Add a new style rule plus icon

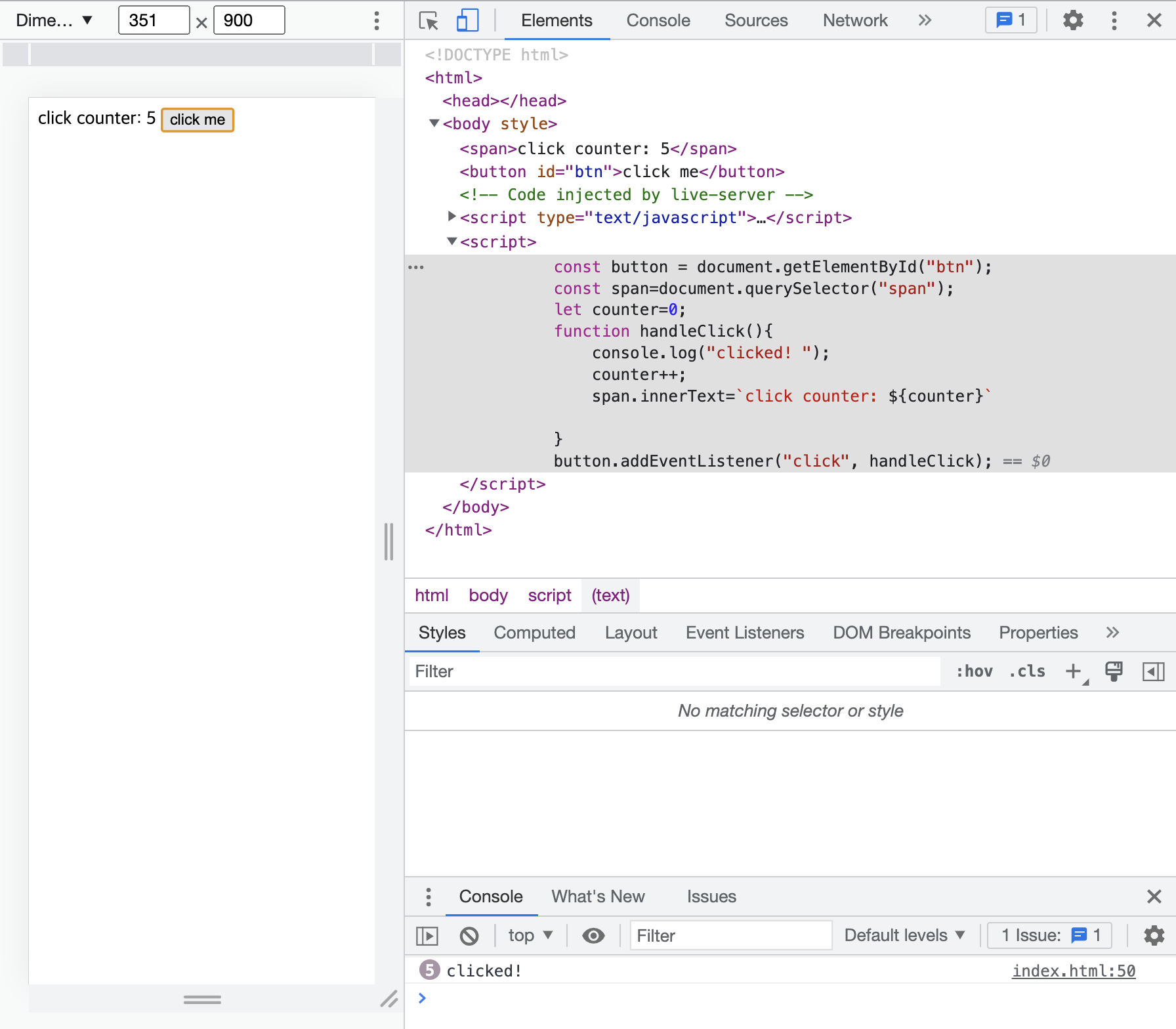coord(1074,671)
